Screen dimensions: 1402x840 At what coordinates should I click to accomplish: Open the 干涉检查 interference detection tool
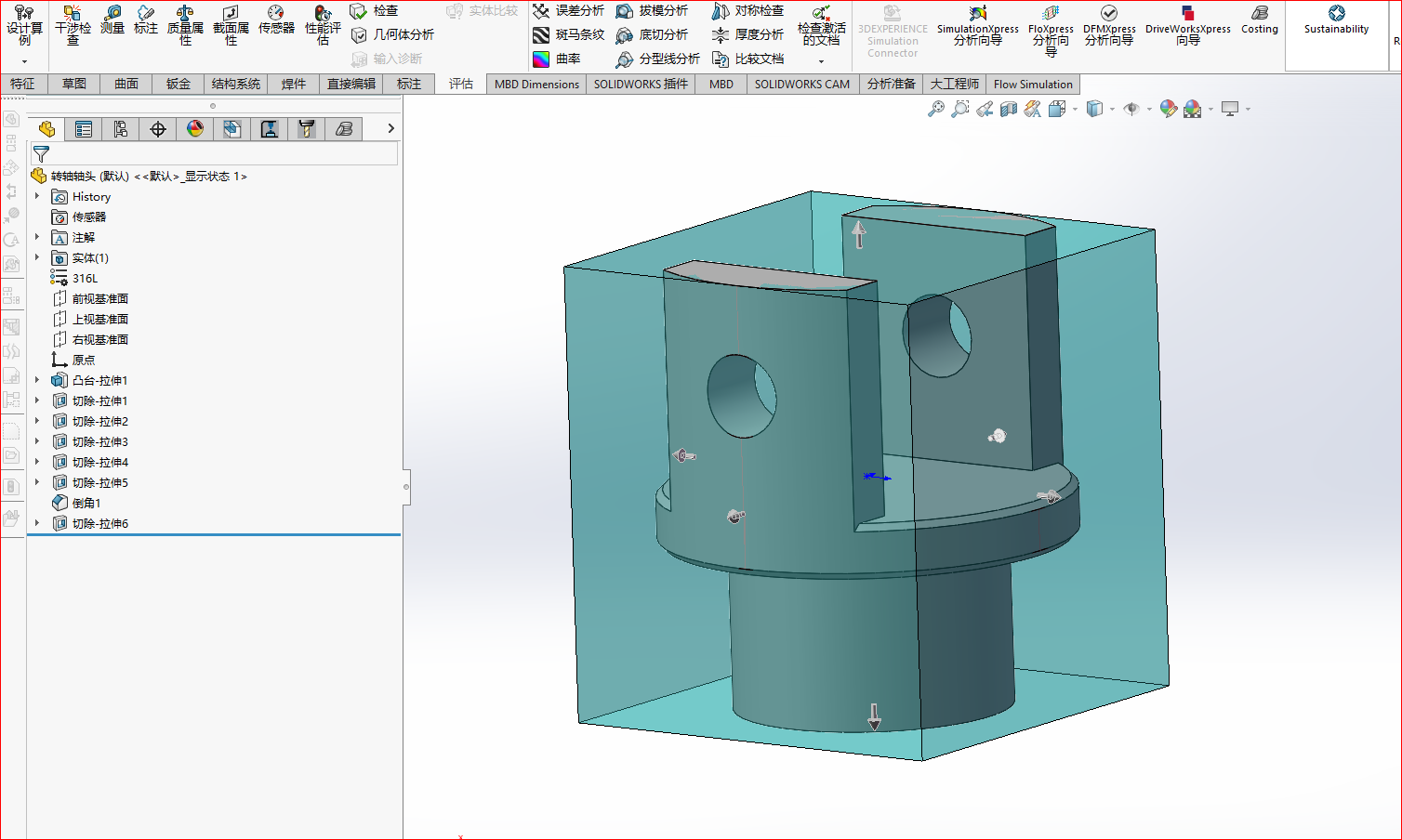(x=73, y=25)
